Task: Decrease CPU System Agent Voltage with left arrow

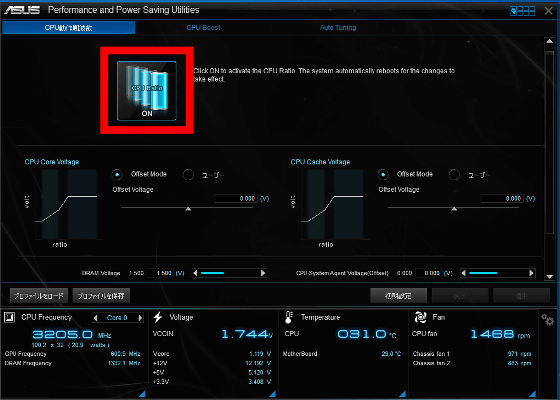Action: click(463, 273)
